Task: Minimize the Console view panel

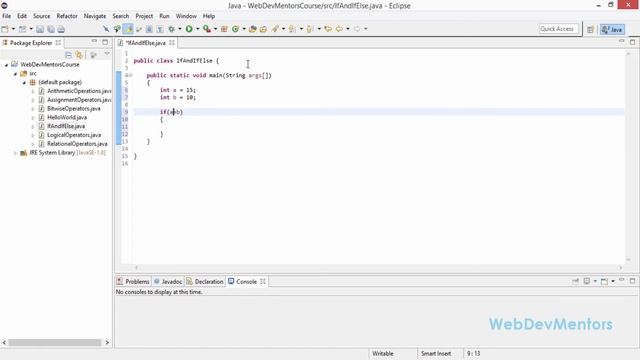Action: point(622,281)
